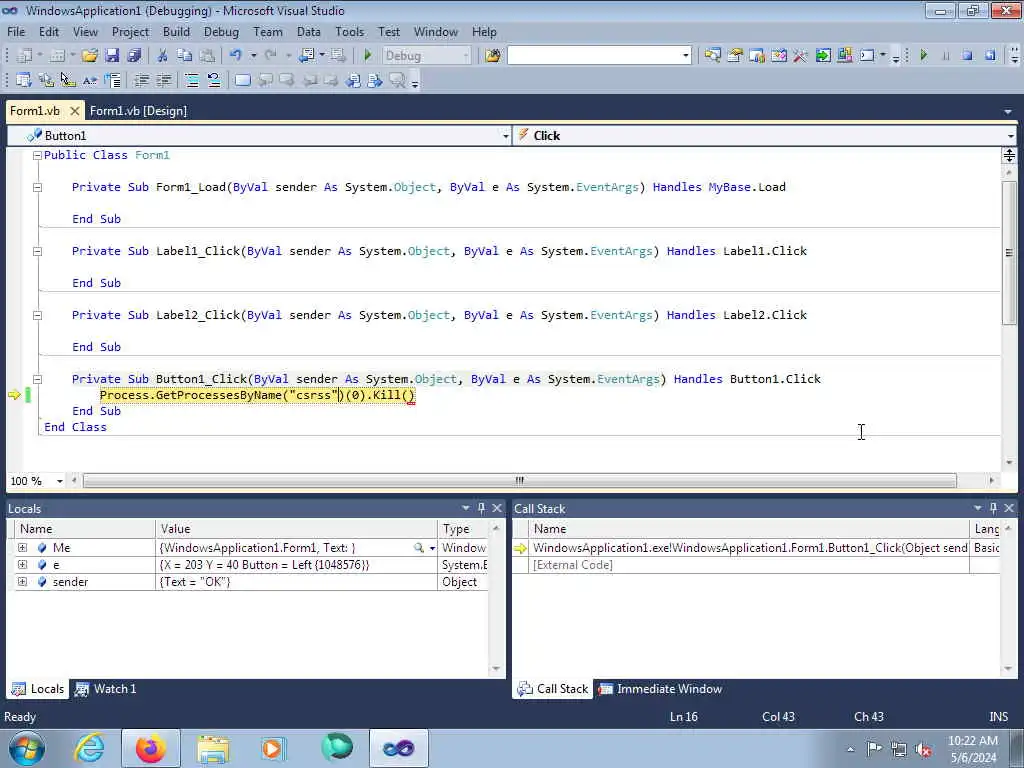
Task: Save Form1.vb with the floppy disk icon
Action: (x=112, y=56)
